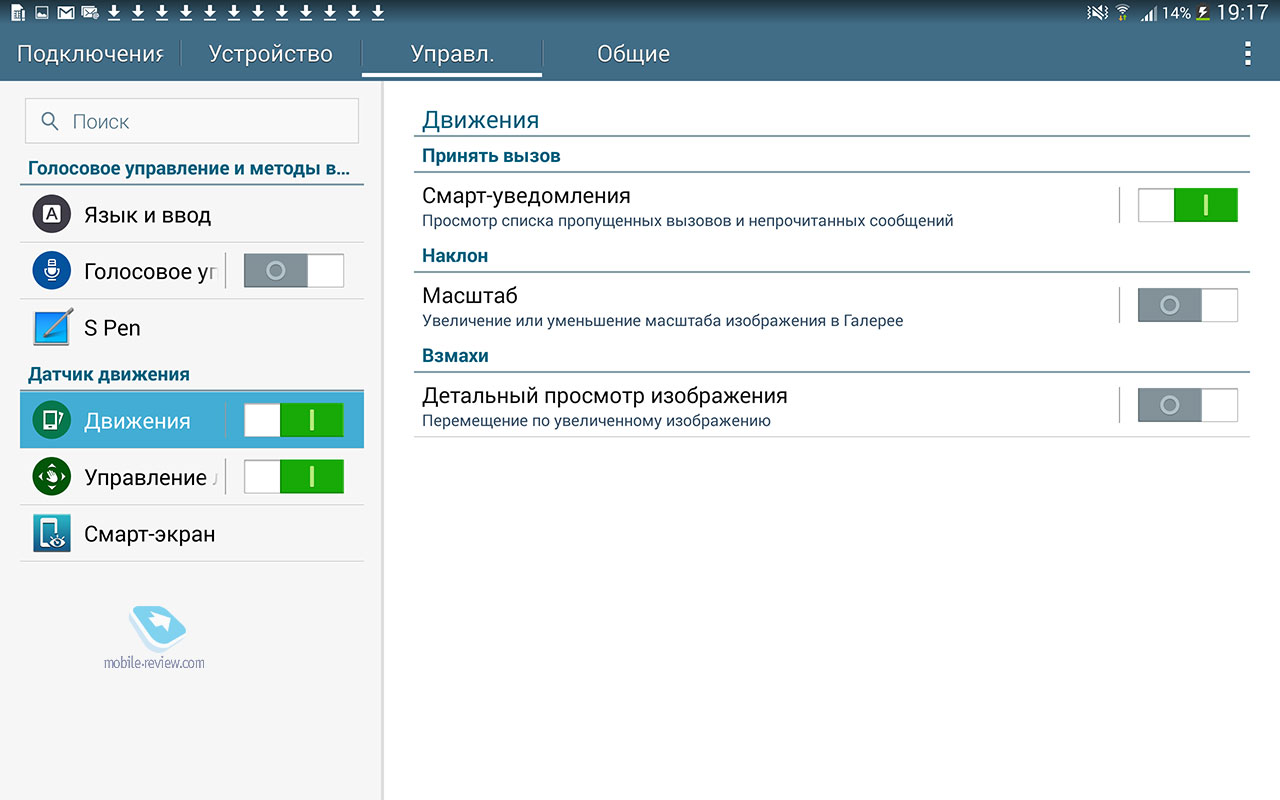
Task: Switch to the Общие tab
Action: click(x=633, y=54)
